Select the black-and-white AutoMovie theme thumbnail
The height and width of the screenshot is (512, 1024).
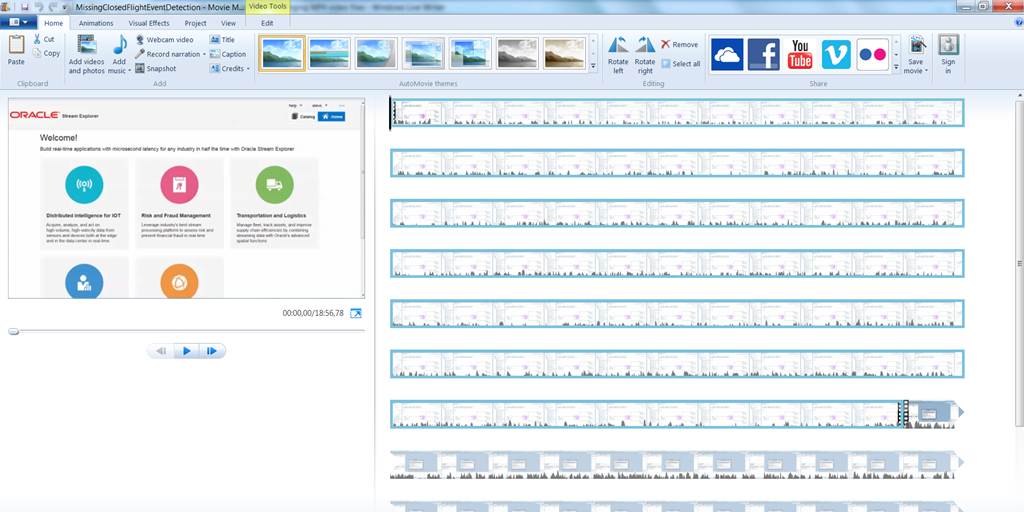[517, 54]
